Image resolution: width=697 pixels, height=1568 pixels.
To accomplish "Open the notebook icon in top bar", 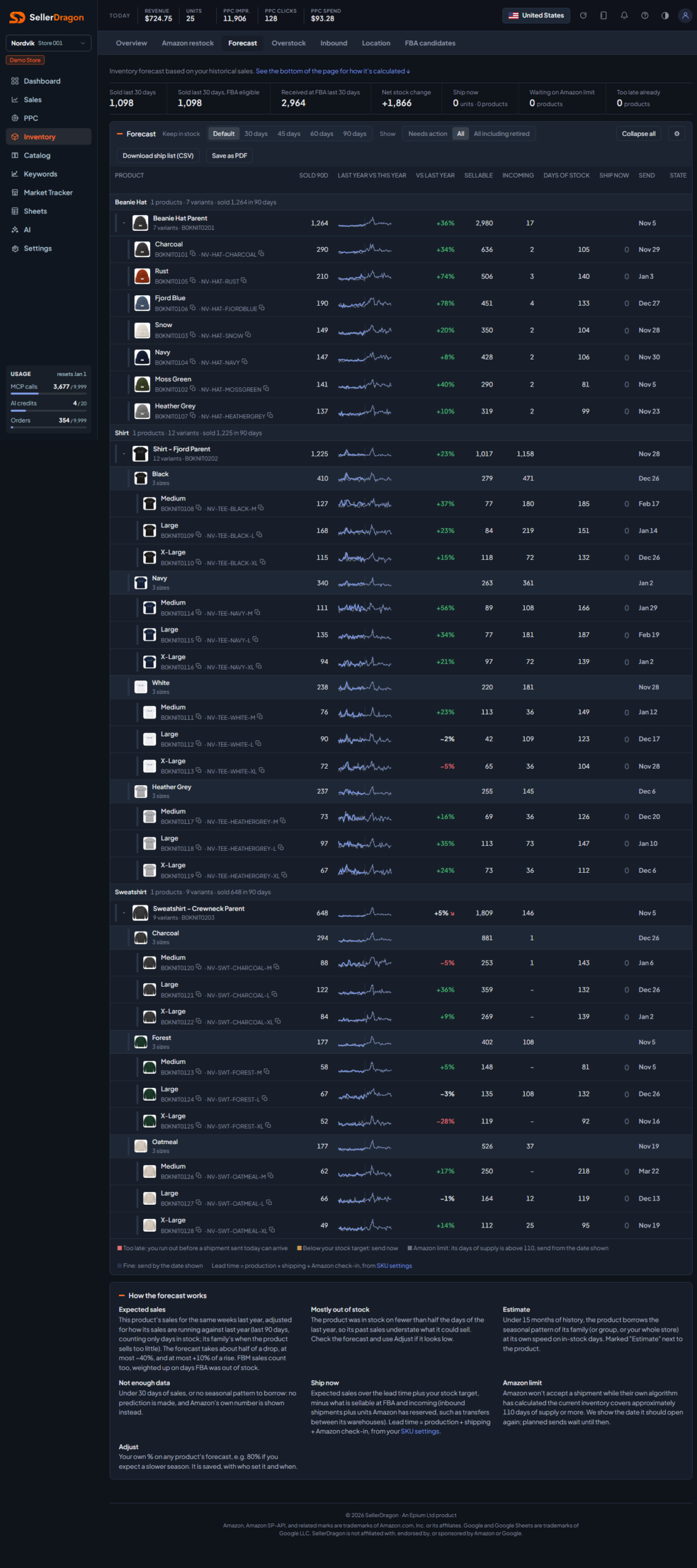I will [x=604, y=15].
